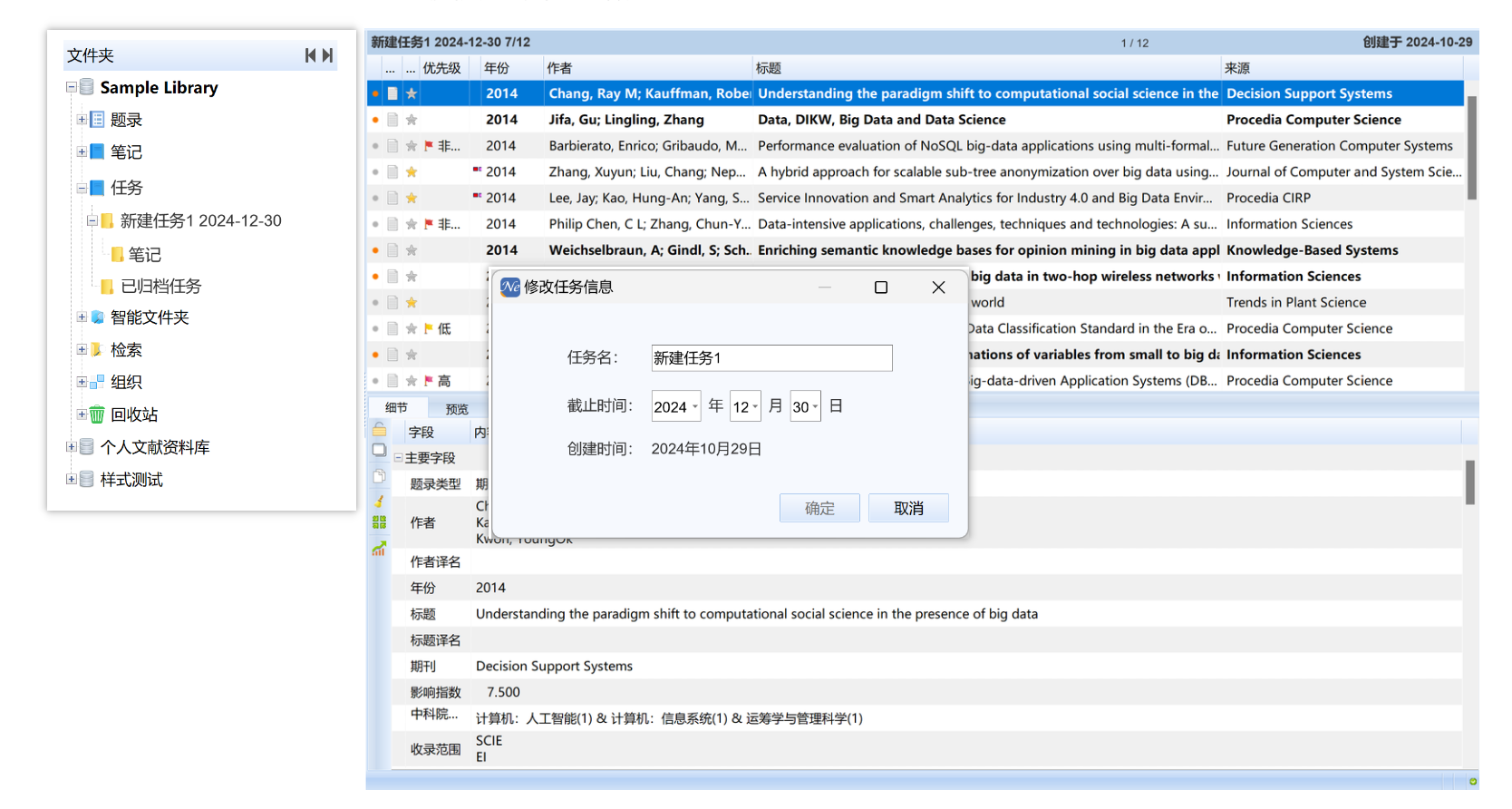Click the NoteExpress logo in the dialog title bar
Image resolution: width=1512 pixels, height=809 pixels.
click(x=510, y=288)
